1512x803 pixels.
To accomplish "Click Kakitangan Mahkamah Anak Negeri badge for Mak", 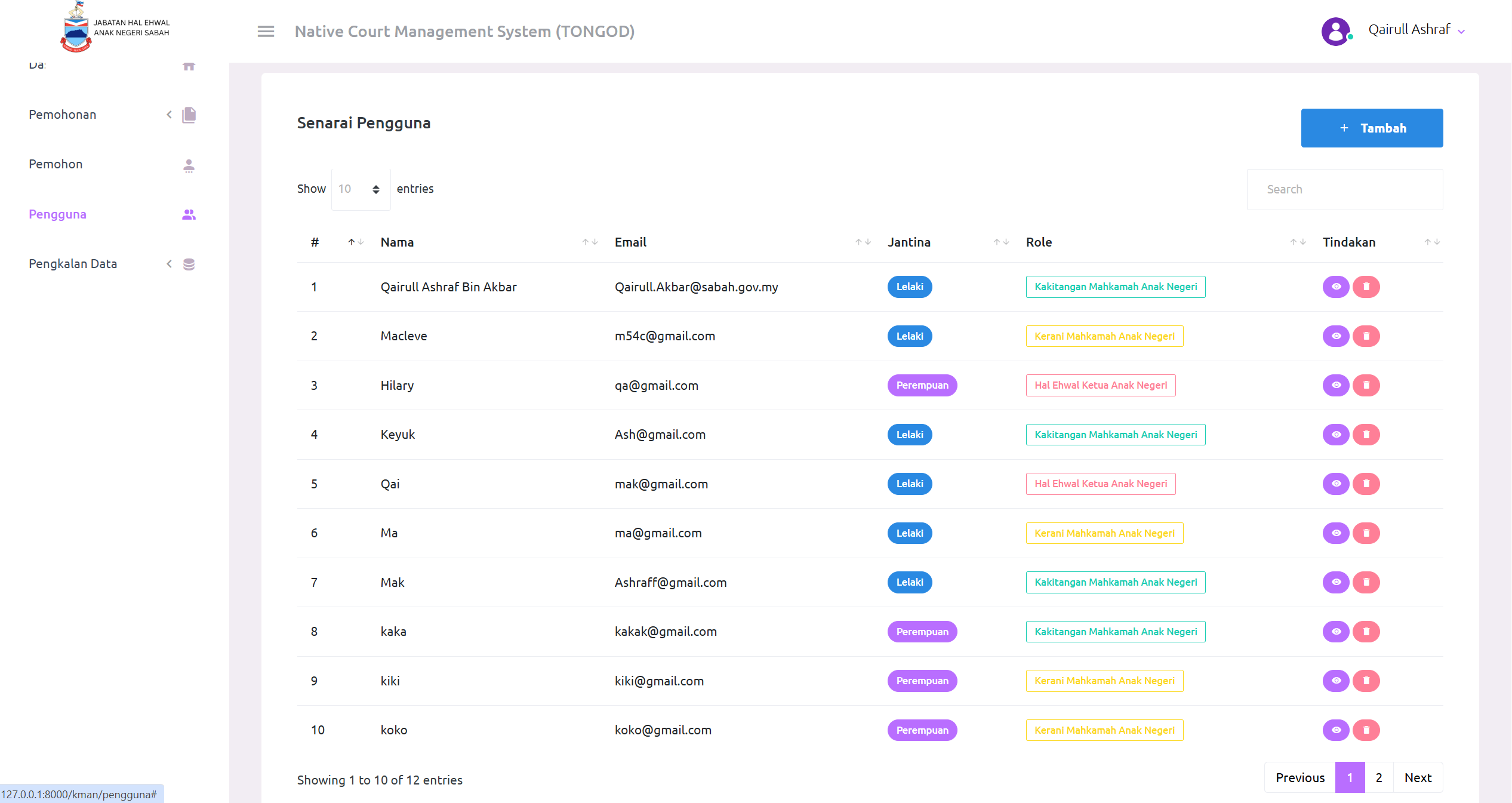I will click(x=1115, y=582).
